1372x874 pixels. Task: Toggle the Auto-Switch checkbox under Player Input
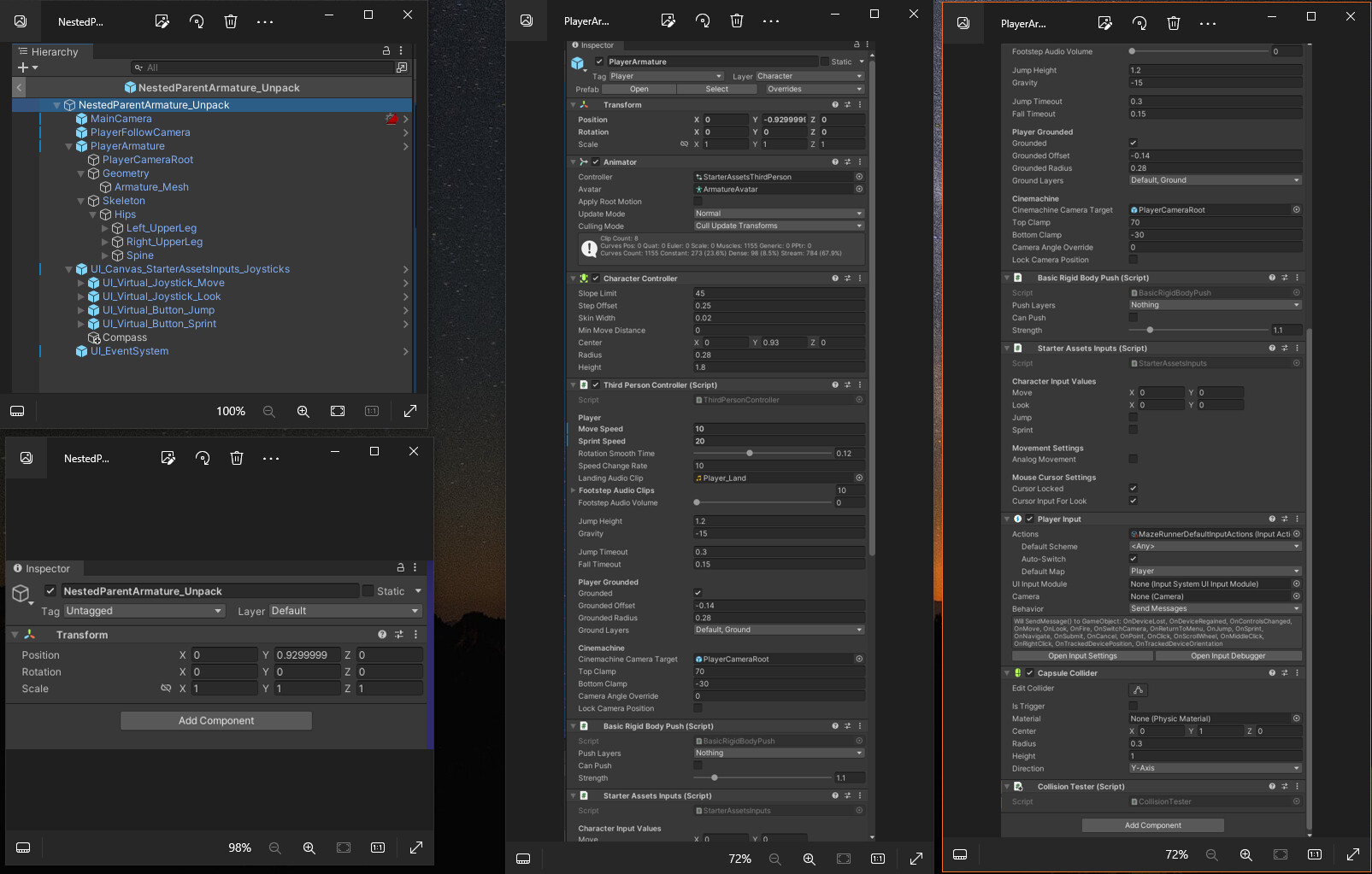[x=1133, y=559]
